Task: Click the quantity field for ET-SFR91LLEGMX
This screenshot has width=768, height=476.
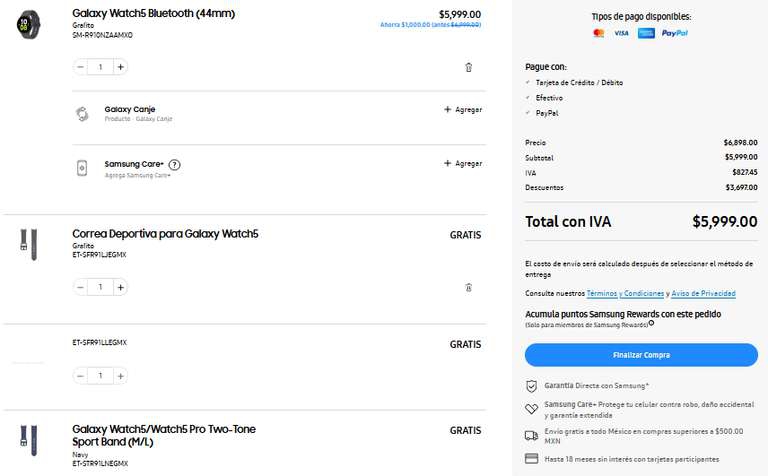Action: point(100,376)
